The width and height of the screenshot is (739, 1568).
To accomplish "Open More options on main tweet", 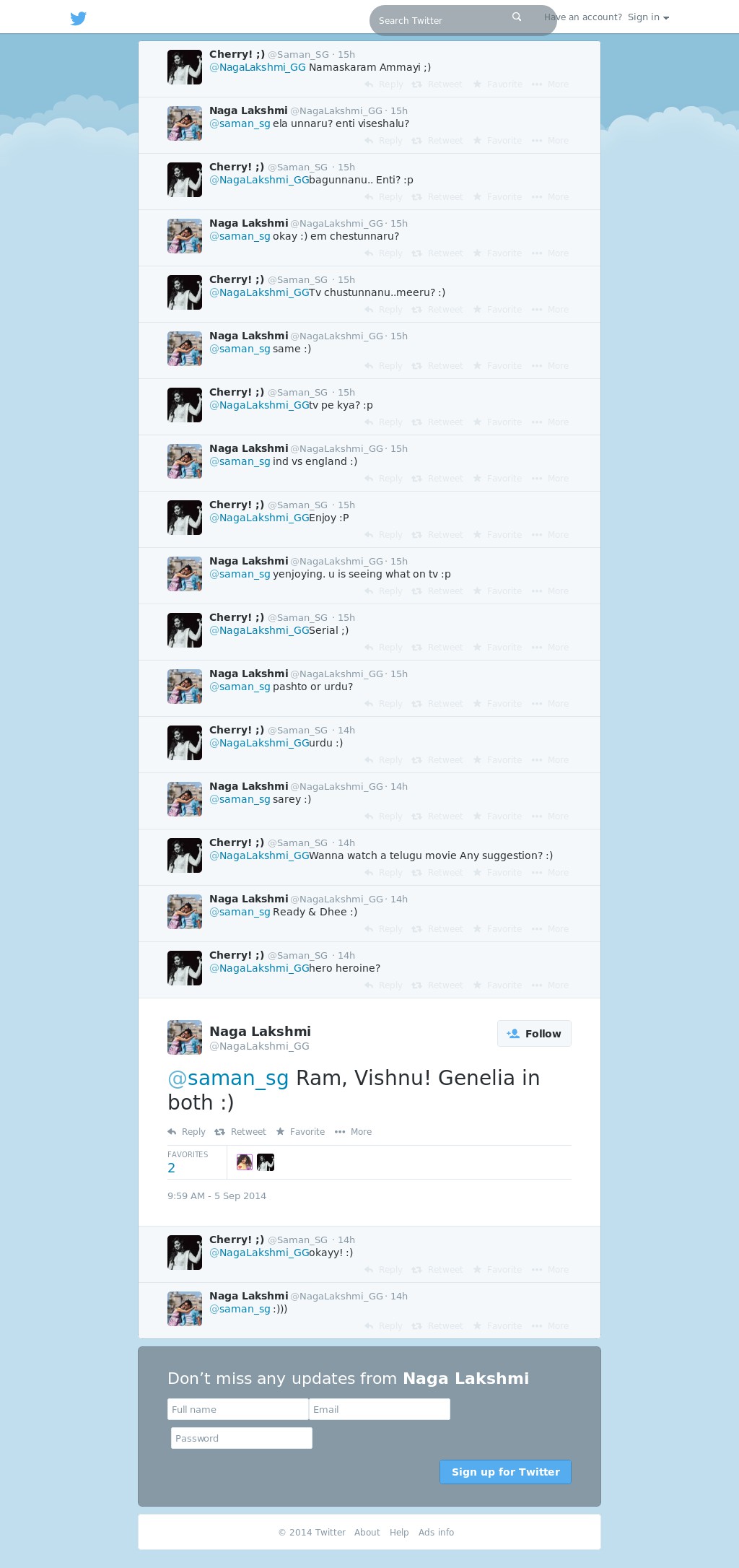I will click(x=354, y=1131).
